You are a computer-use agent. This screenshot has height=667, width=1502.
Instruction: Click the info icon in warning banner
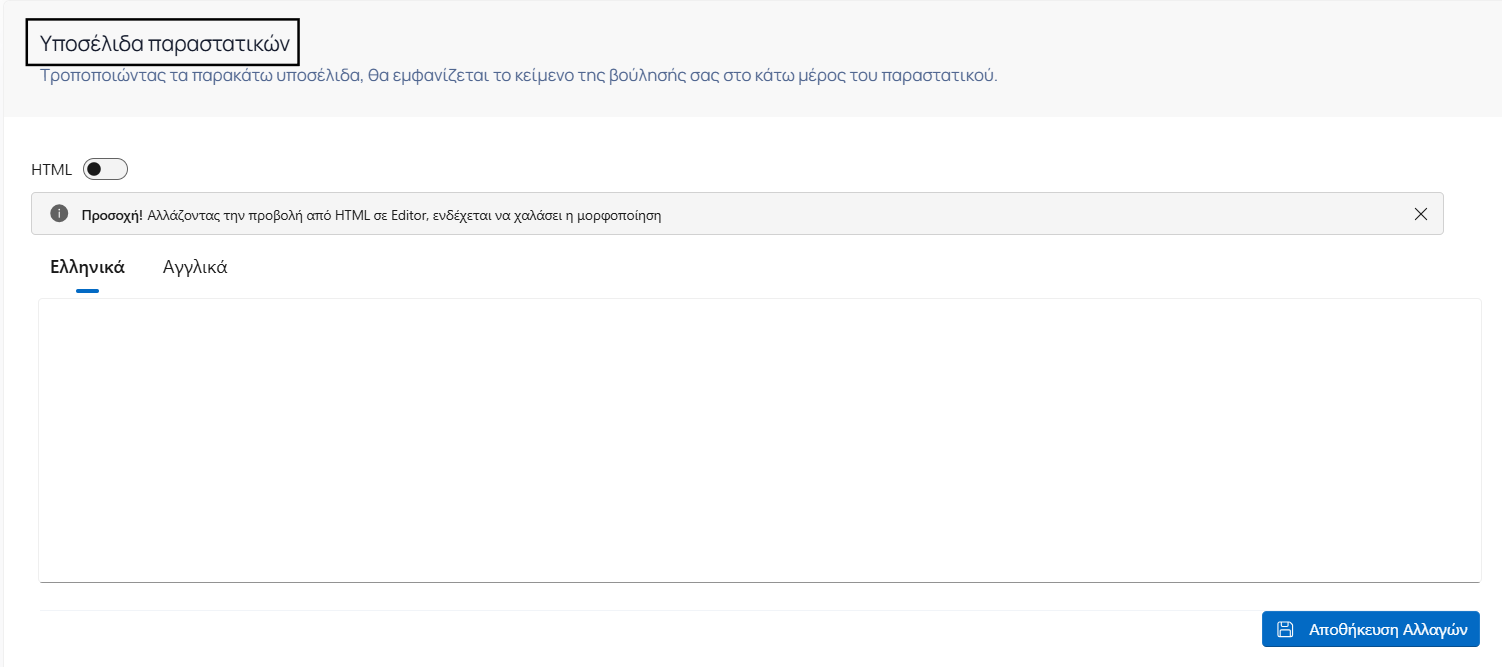click(59, 214)
